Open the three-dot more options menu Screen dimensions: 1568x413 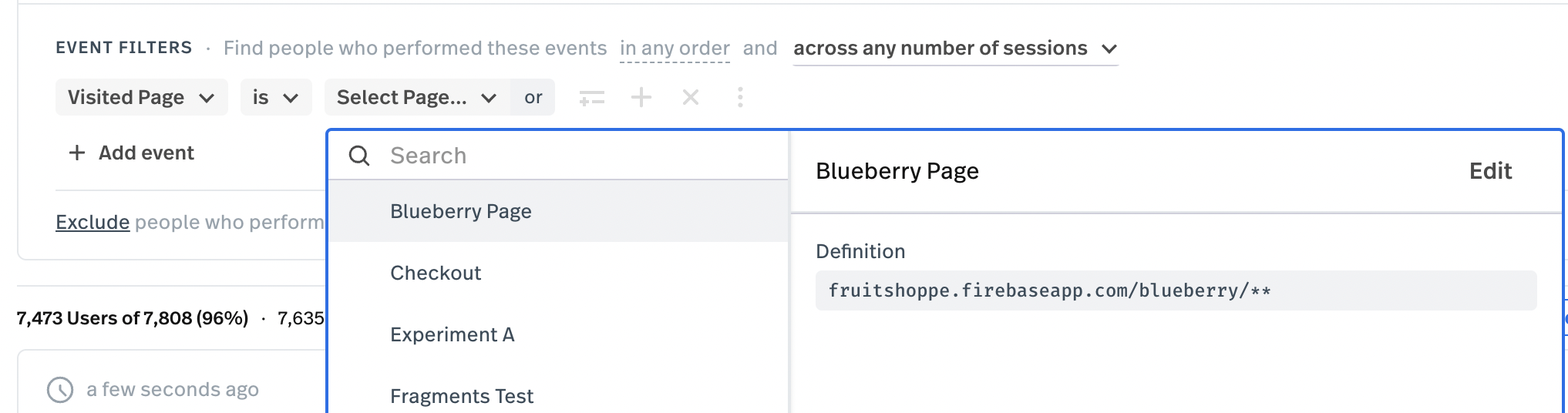click(740, 97)
